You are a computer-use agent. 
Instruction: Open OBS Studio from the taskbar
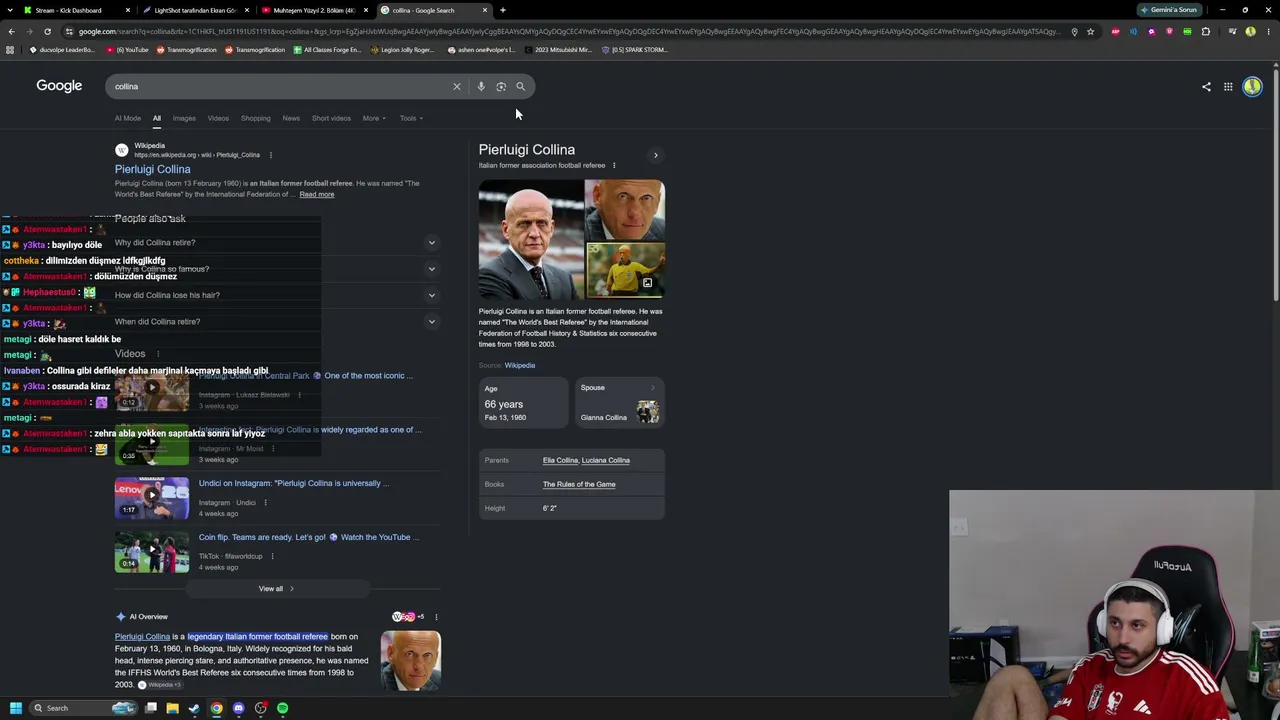tap(260, 708)
